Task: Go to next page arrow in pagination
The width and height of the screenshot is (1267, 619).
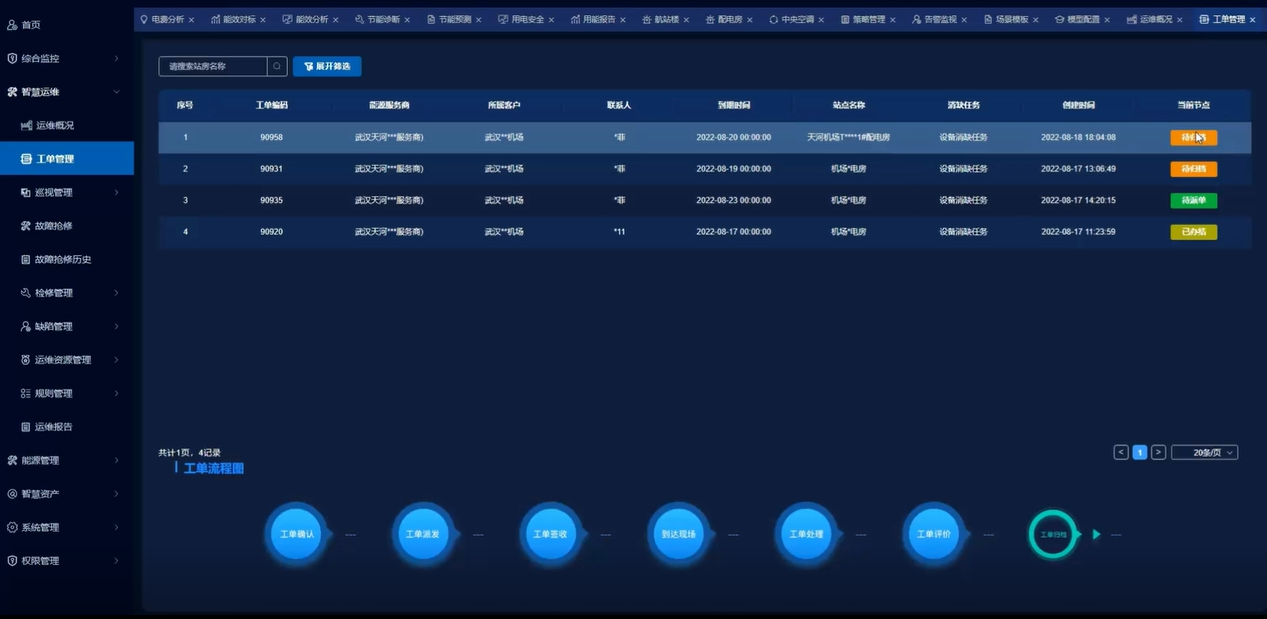Action: coord(1158,452)
